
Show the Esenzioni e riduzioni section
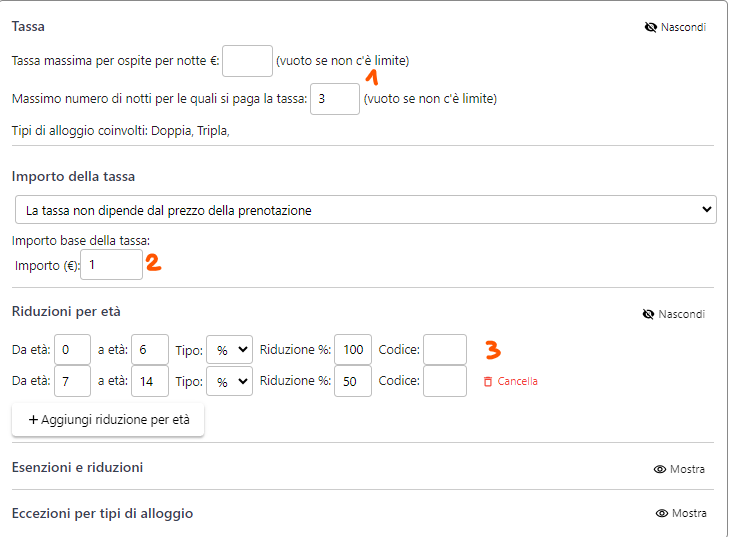[688, 469]
